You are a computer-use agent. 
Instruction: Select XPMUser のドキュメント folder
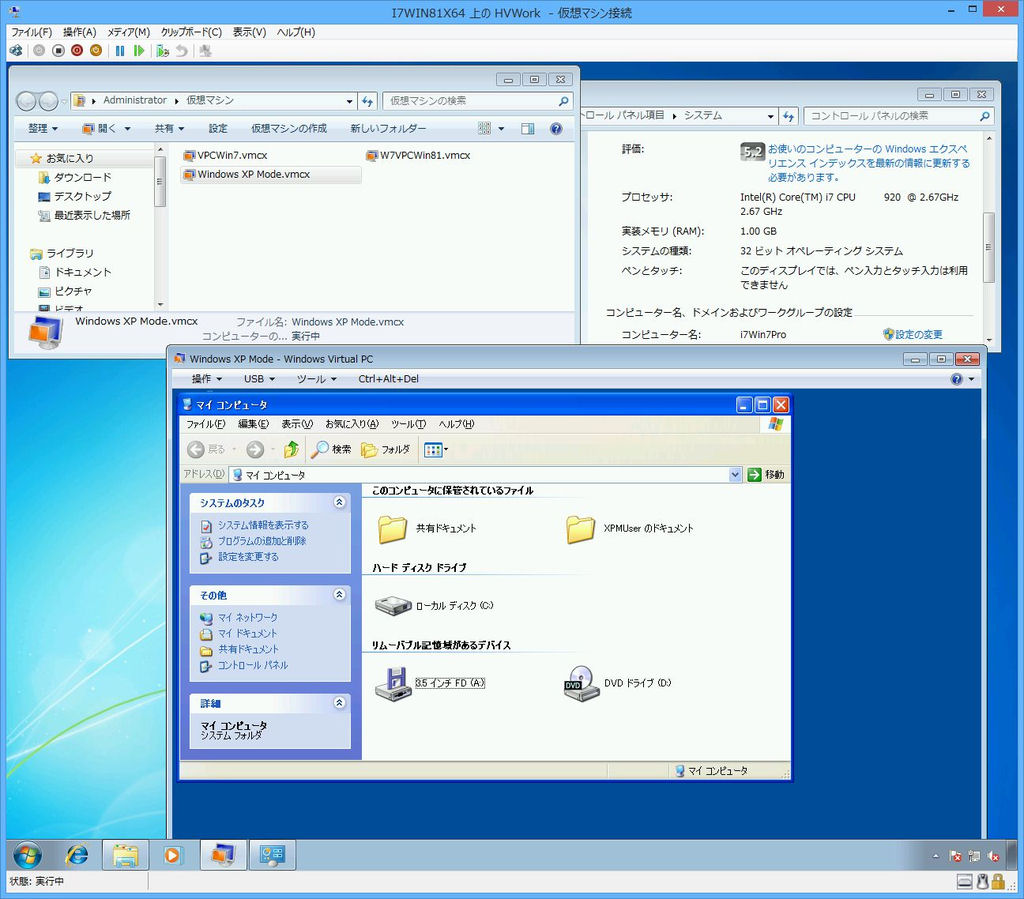629,528
